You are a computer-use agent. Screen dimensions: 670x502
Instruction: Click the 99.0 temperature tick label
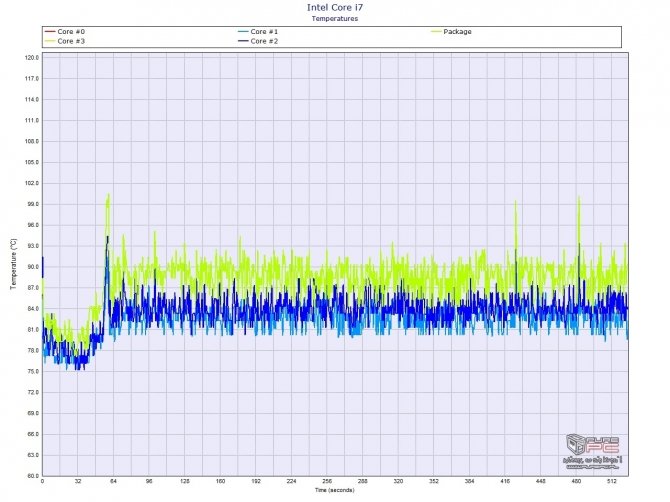click(32, 204)
